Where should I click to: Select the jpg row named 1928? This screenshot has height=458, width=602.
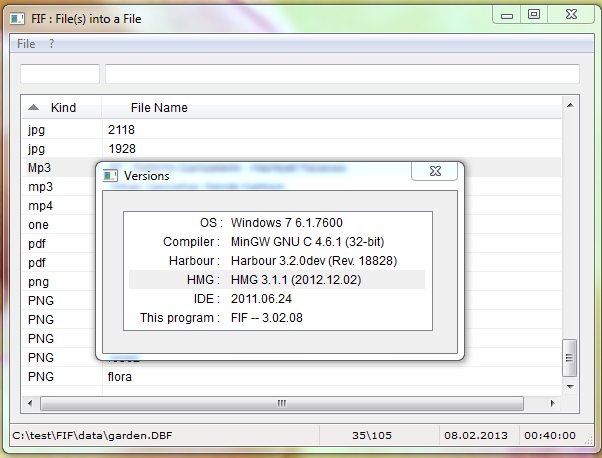(x=120, y=149)
